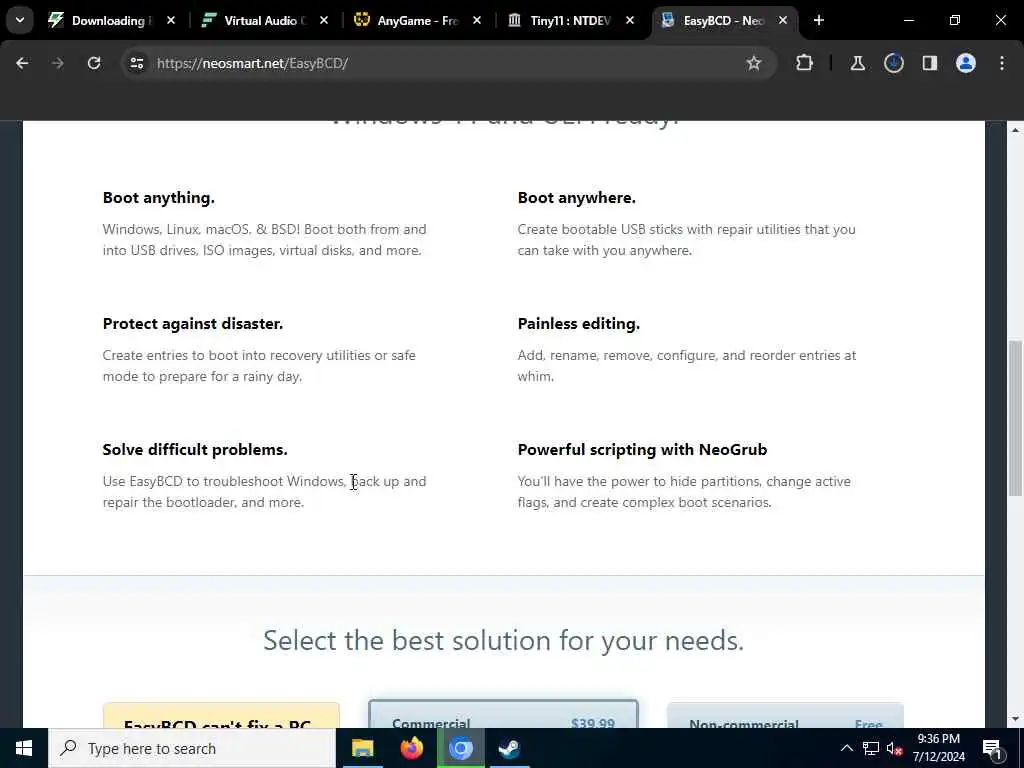Click the 'Solve difficult problems.' heading

(195, 450)
